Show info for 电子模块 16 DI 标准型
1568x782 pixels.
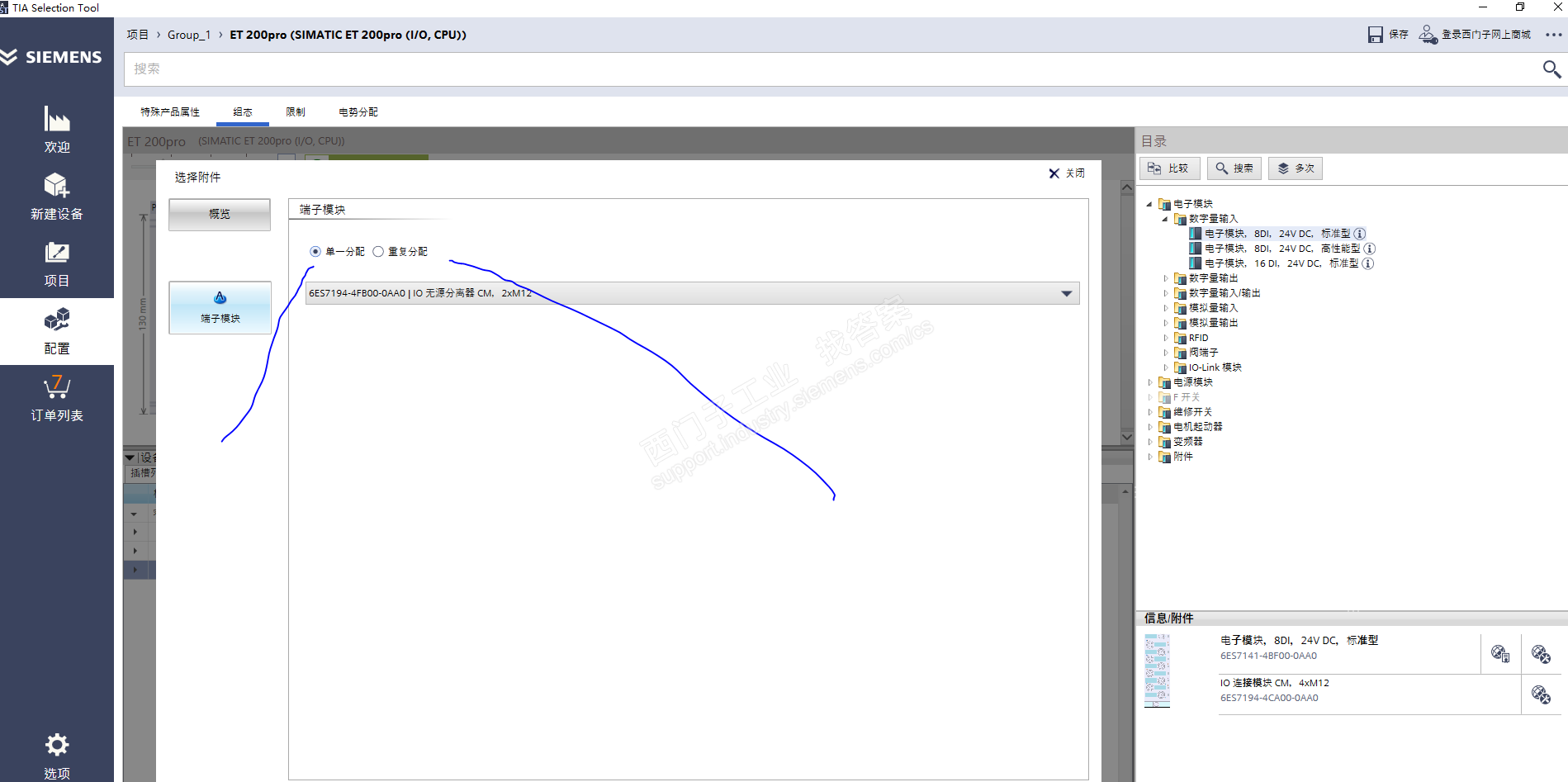click(1368, 263)
